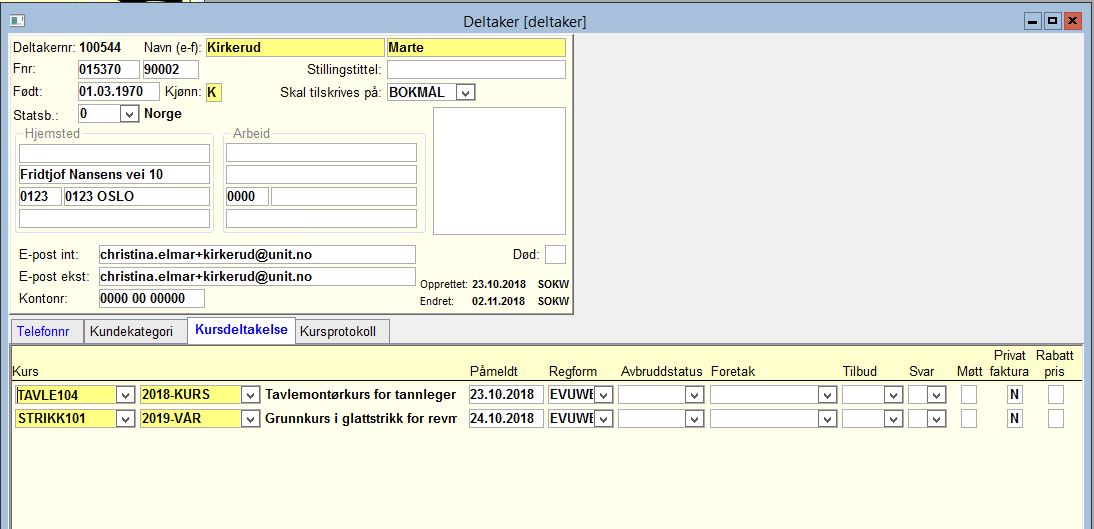Click the Opprettet date 23.10.2018
The image size is (1094, 529).
[x=498, y=285]
